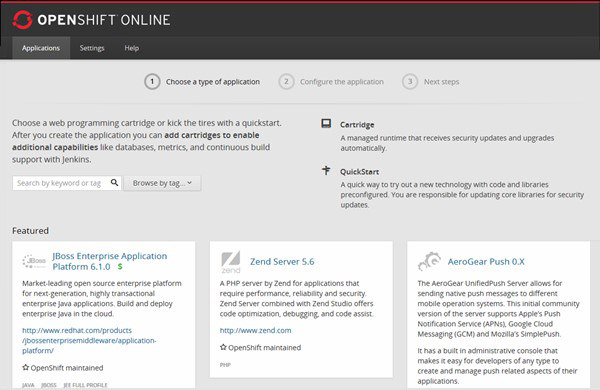
Task: Open the redhat.com products link
Action: pyautogui.click(x=89, y=340)
